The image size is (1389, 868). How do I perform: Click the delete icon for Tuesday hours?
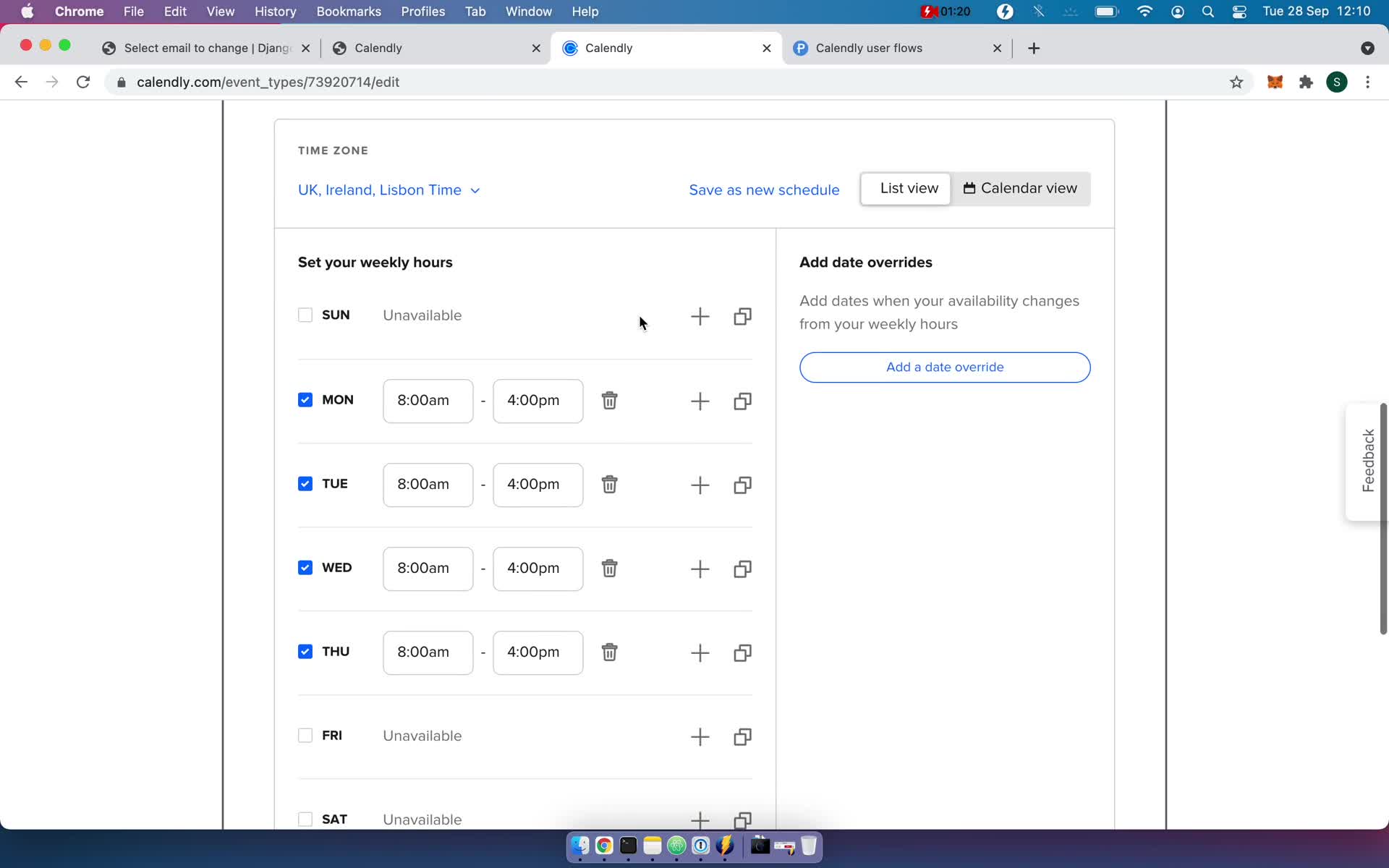click(x=608, y=484)
